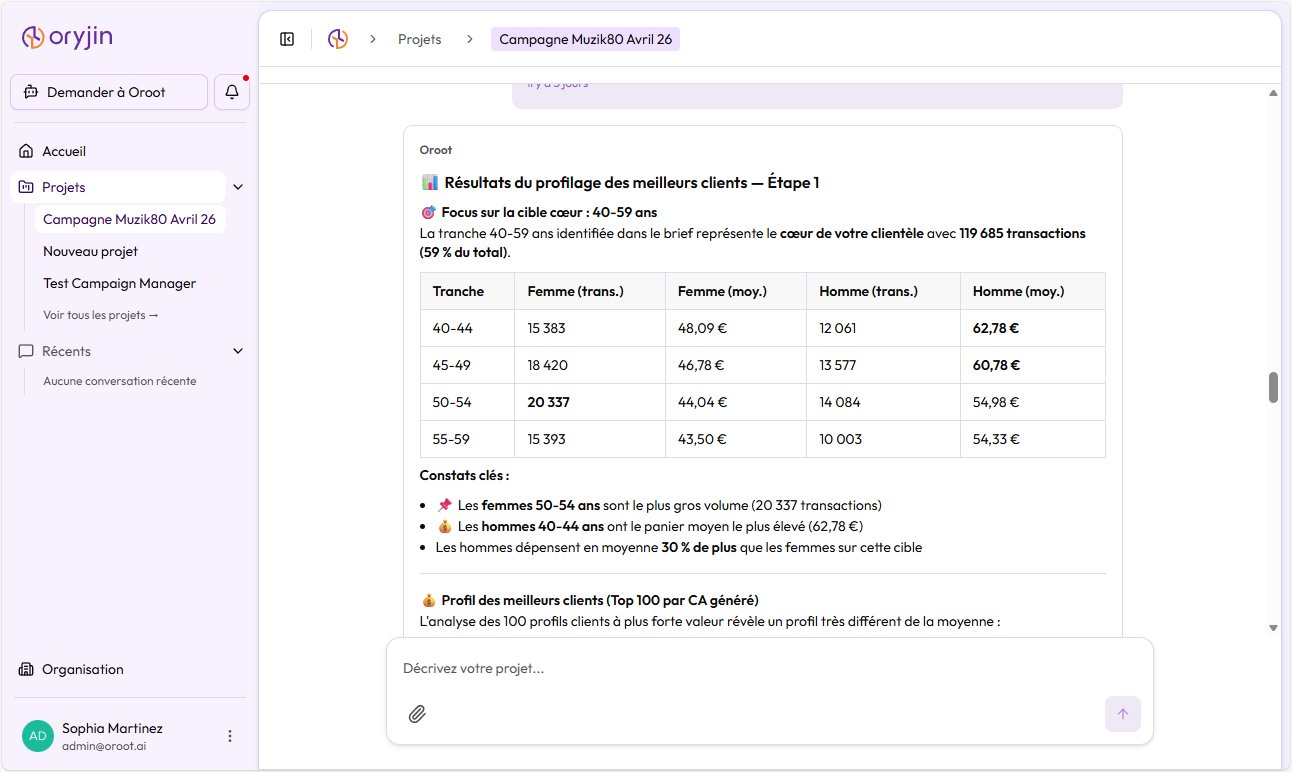This screenshot has width=1292, height=772.
Task: Toggle the sidebar panel icon
Action: tap(287, 39)
